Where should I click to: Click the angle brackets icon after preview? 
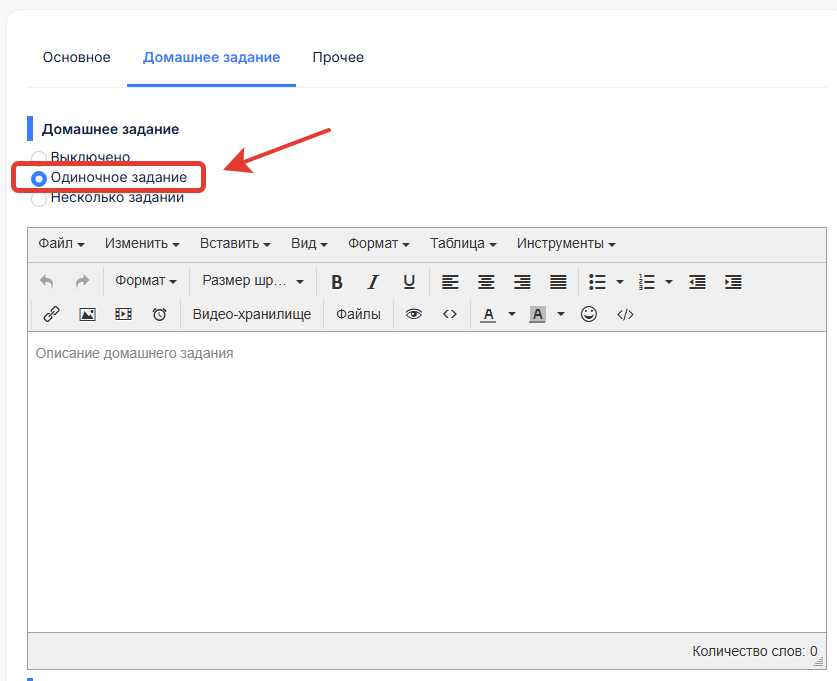tap(450, 314)
